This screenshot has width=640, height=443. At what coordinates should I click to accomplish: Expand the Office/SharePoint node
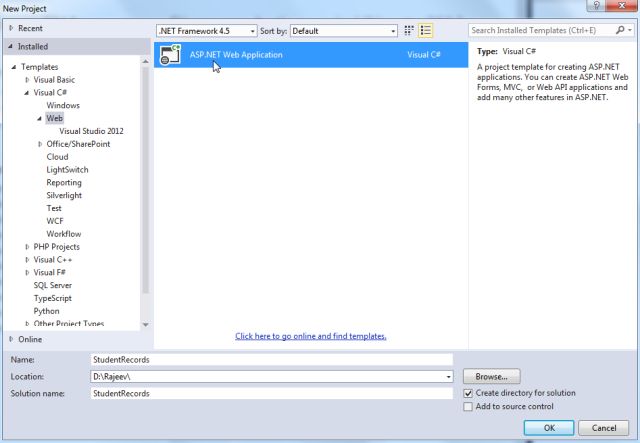[x=40, y=144]
